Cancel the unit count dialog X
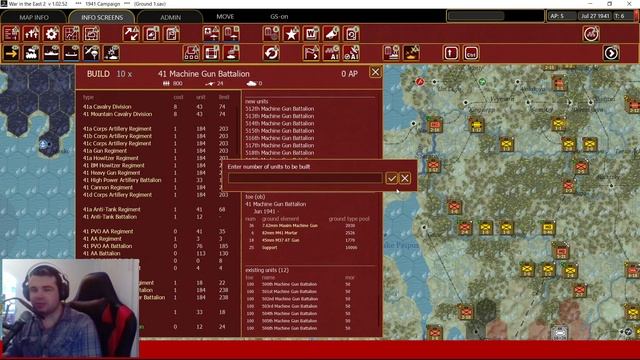The height and width of the screenshot is (360, 640). click(404, 178)
